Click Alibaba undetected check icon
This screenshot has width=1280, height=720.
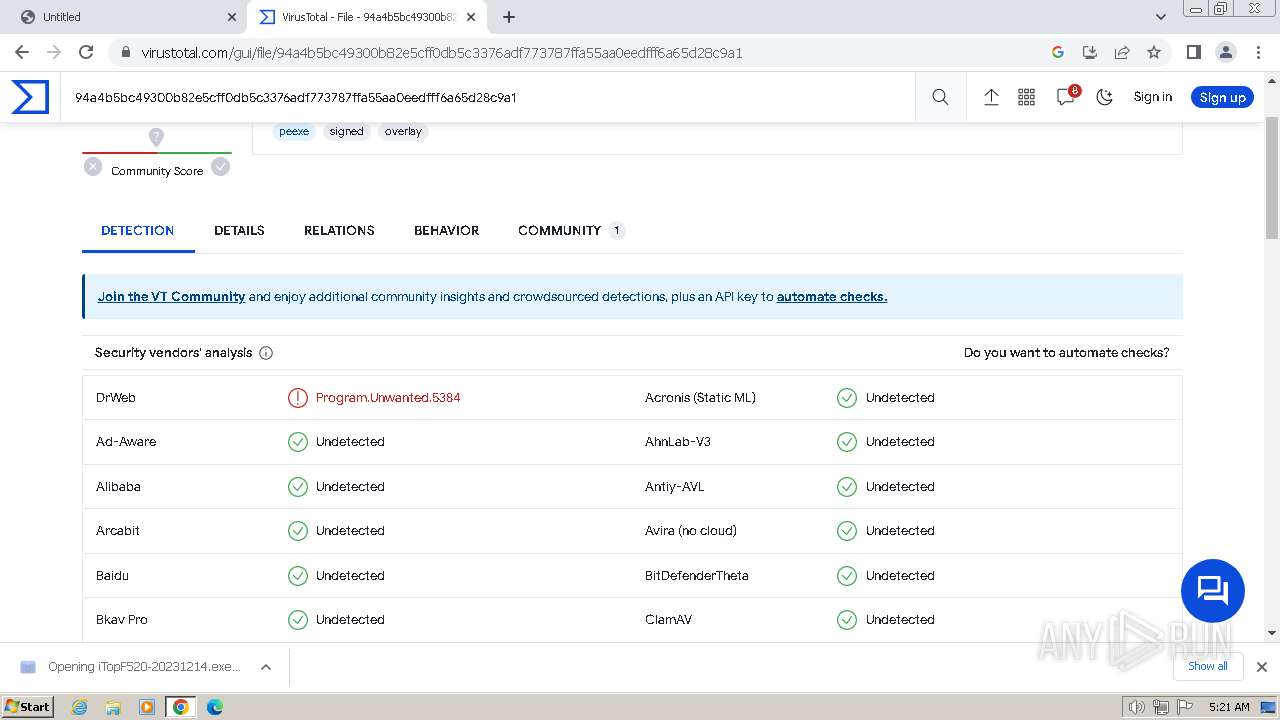(298, 487)
